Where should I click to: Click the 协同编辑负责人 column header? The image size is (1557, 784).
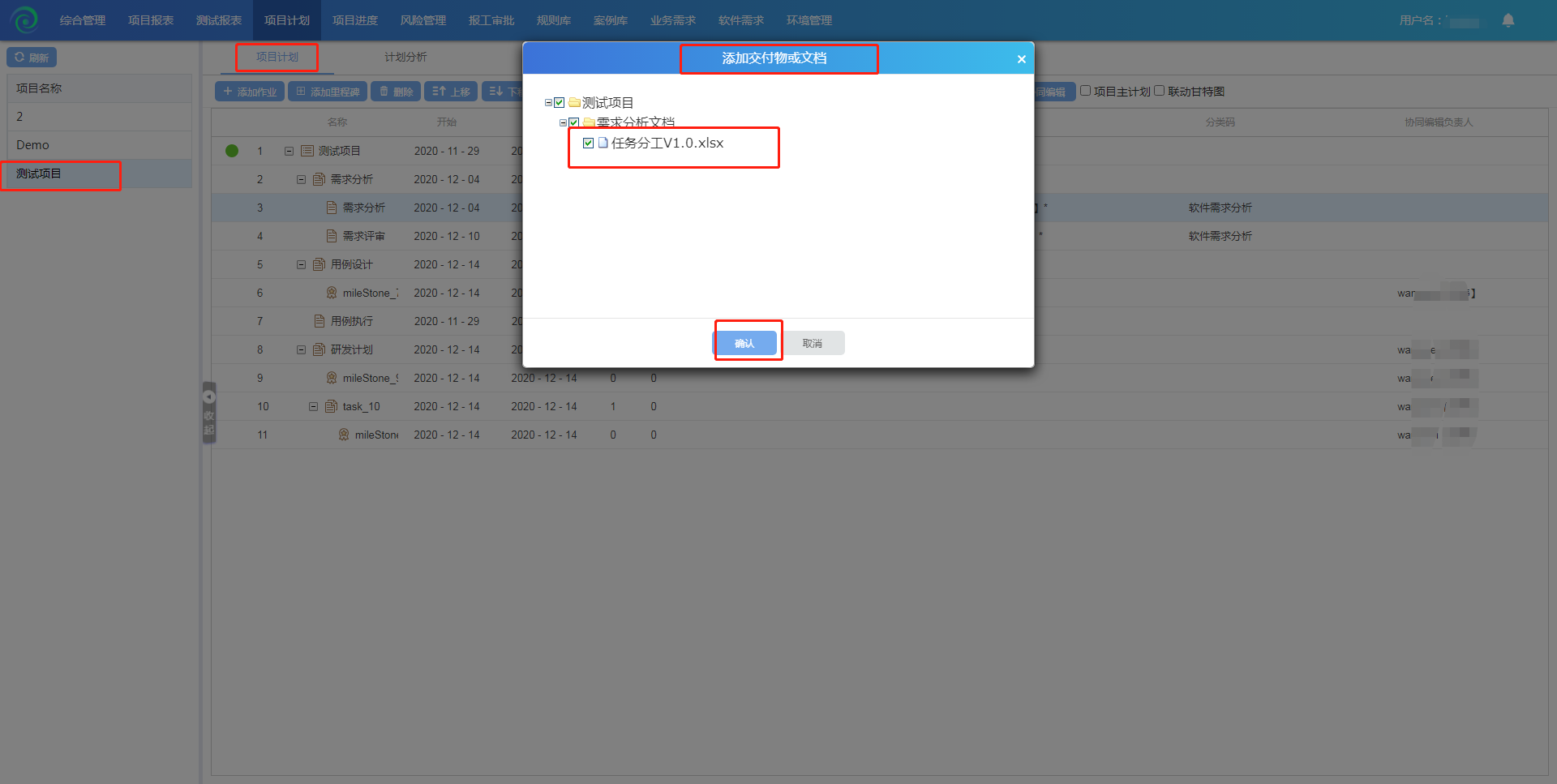pyautogui.click(x=1439, y=122)
